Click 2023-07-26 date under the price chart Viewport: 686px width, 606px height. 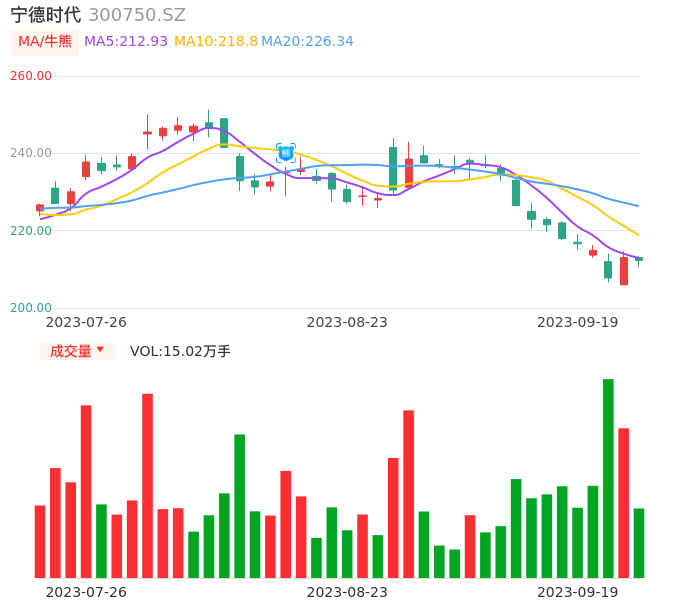[86, 322]
